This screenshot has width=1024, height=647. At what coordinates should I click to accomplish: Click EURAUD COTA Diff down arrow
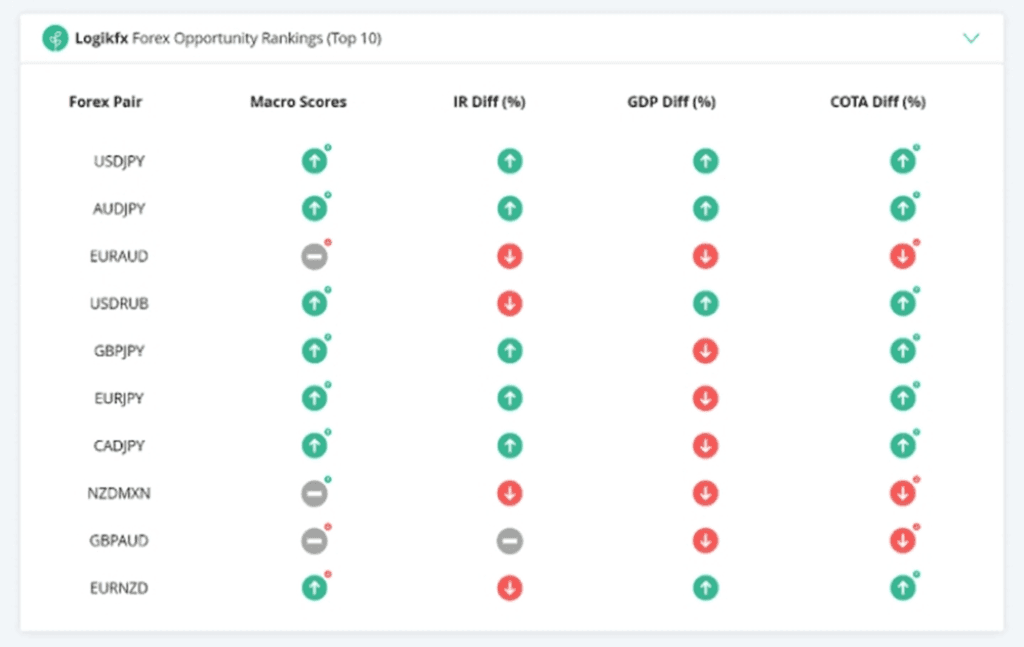[x=903, y=256]
